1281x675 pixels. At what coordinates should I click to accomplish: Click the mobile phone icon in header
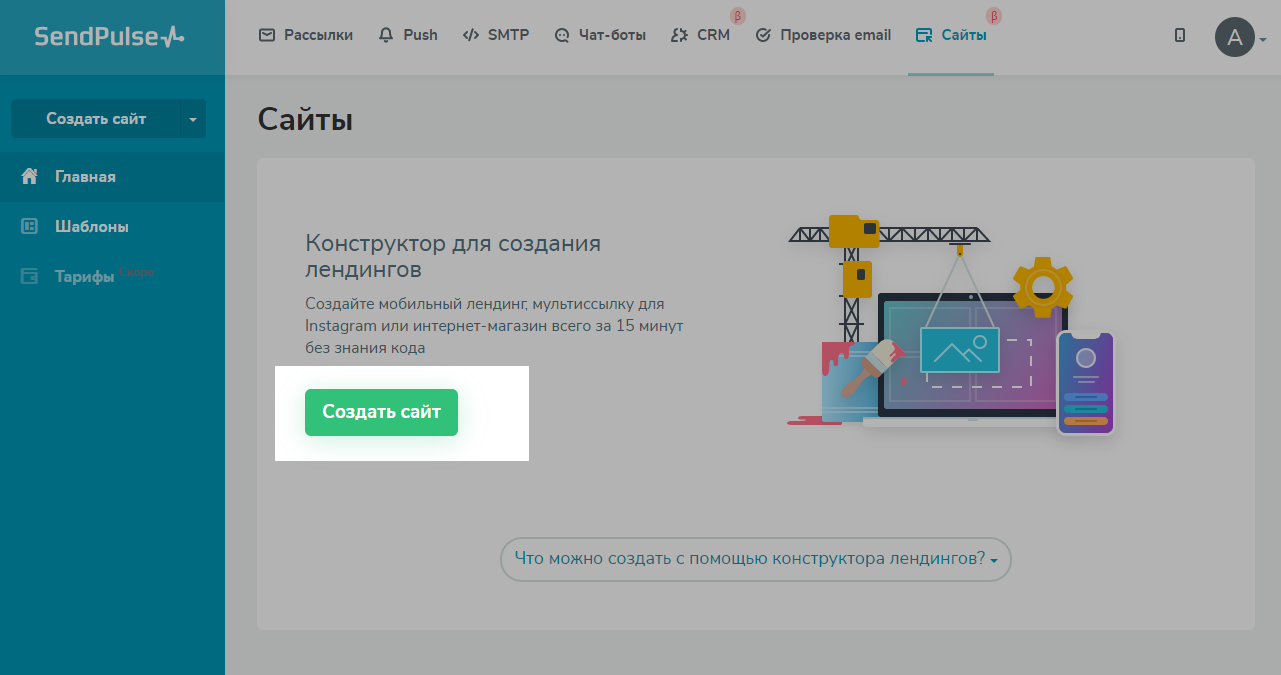coord(1180,35)
